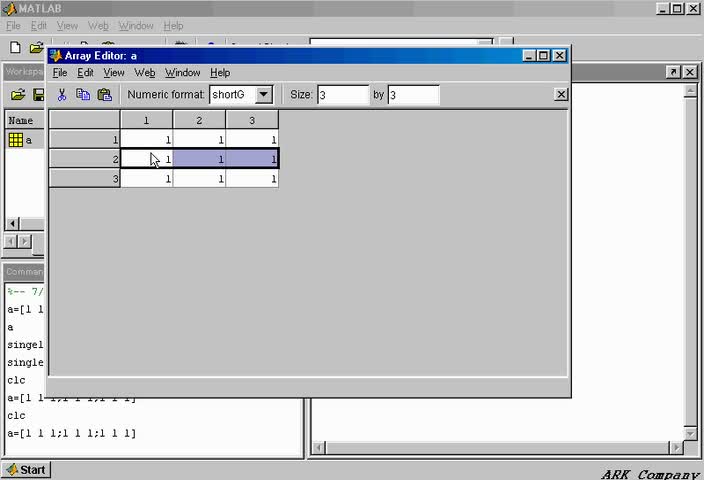Click right panel vertical scrollbar up arrow
This screenshot has width=704, height=480.
click(x=690, y=91)
